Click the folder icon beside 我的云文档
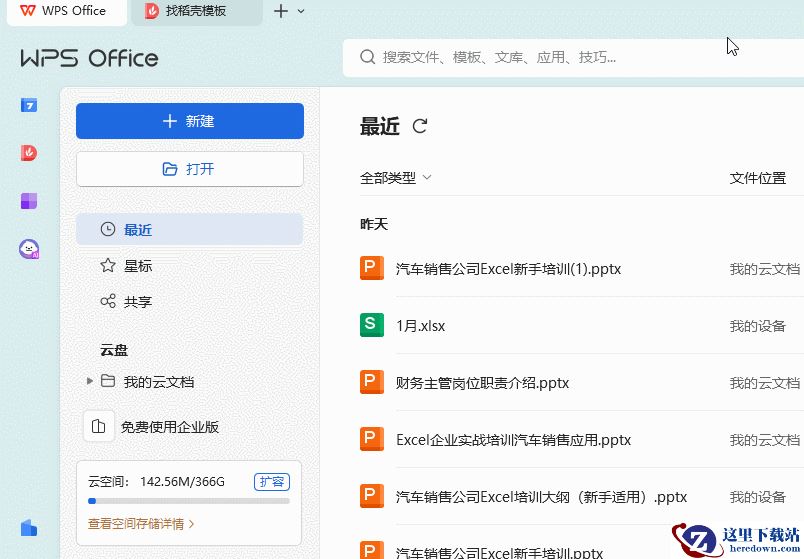 108,381
